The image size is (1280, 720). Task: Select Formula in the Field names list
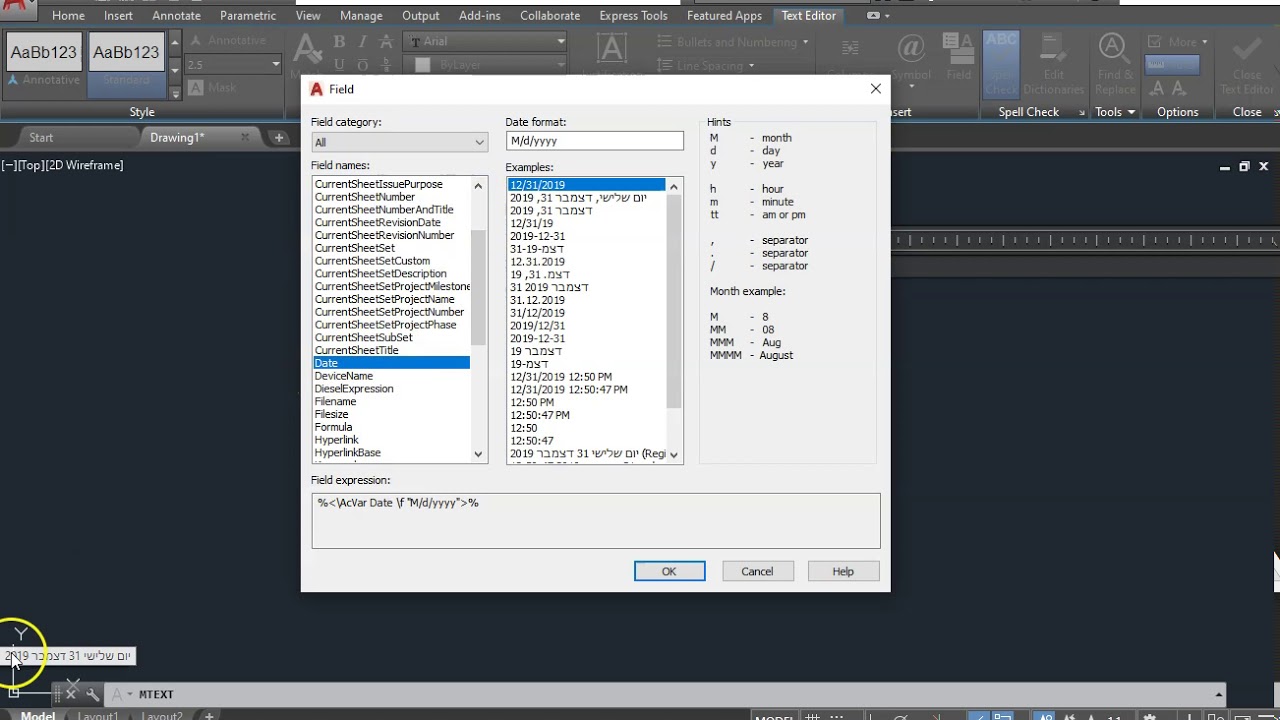pos(333,427)
